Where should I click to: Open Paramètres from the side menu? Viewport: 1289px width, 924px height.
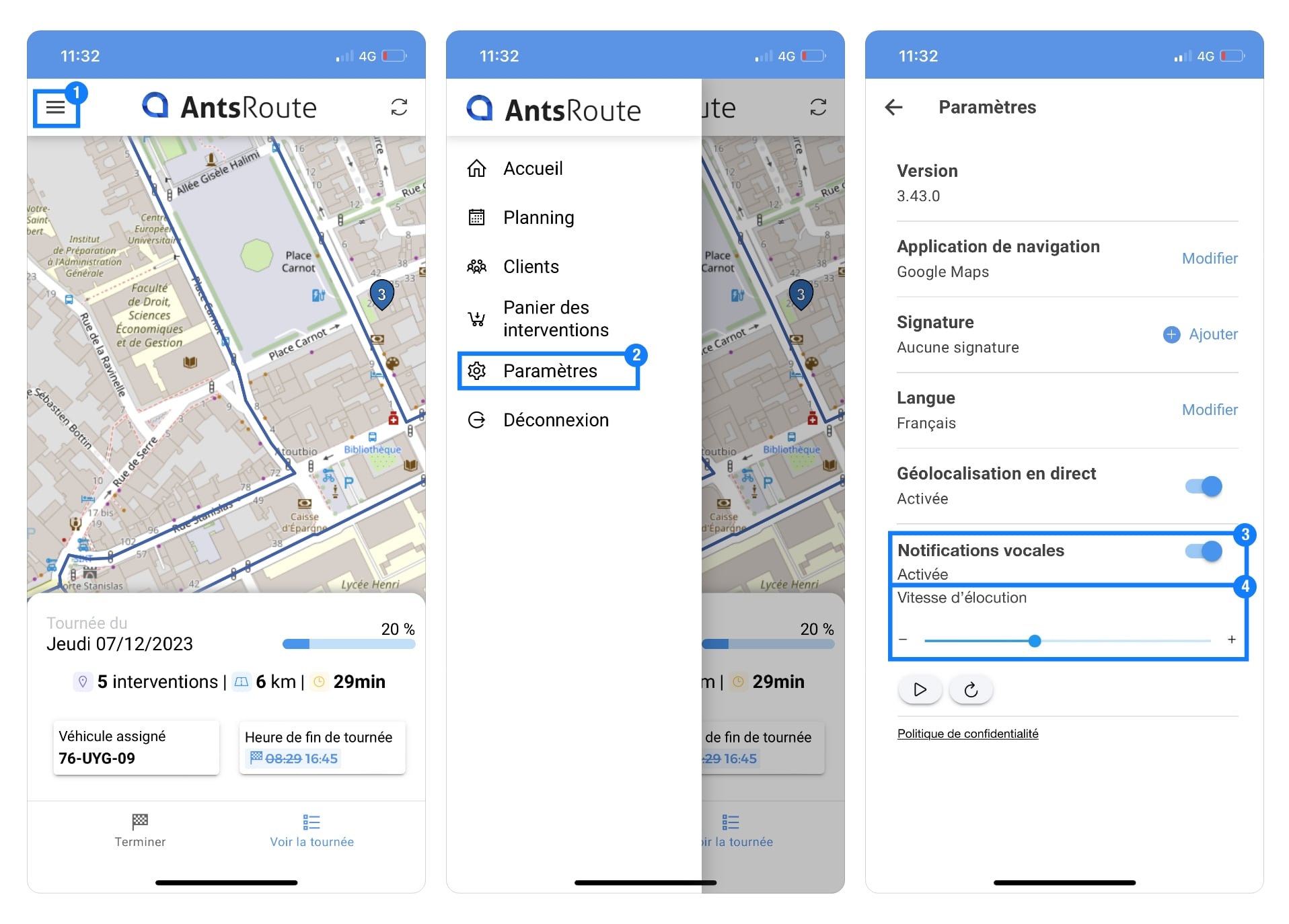coord(548,371)
